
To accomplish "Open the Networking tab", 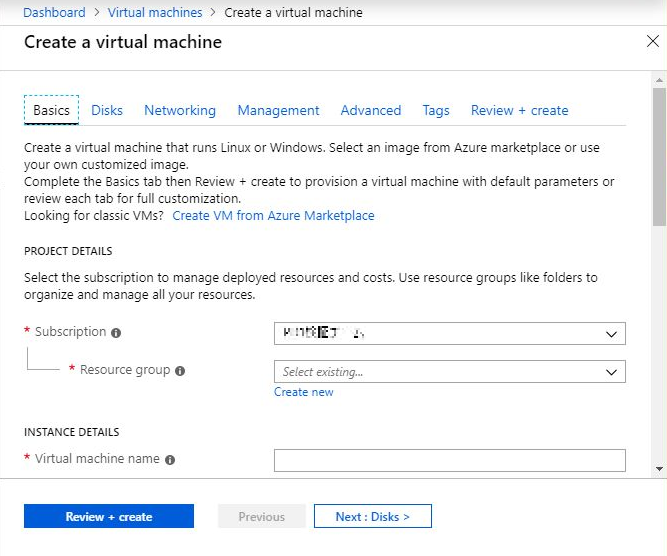I will tap(180, 111).
